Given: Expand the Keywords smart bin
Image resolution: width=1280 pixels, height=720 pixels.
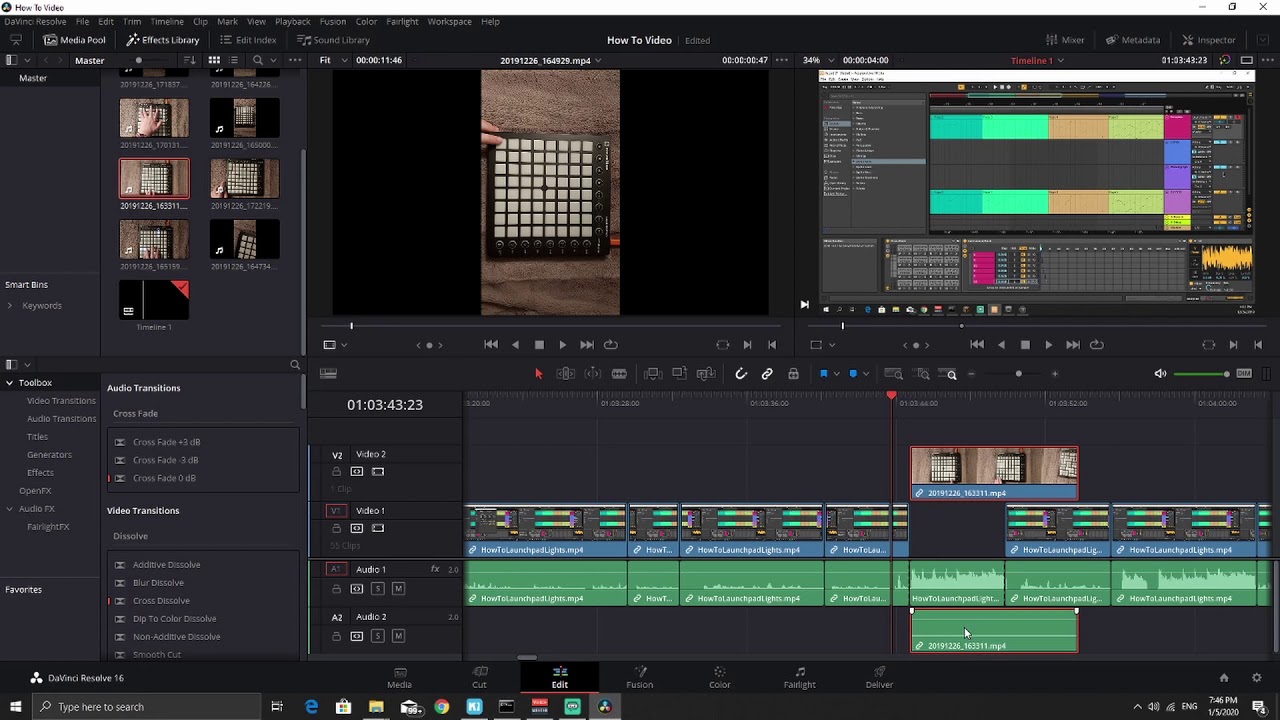Looking at the screenshot, I should click(10, 306).
